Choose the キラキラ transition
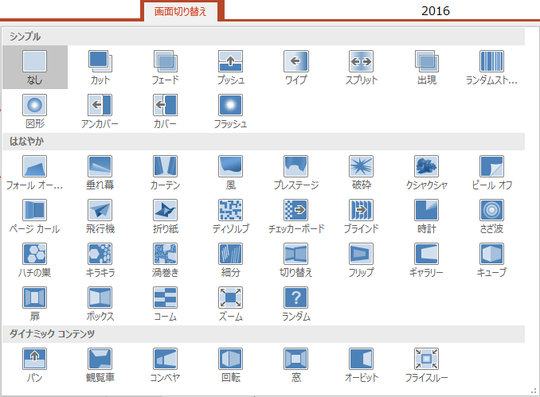Image resolution: width=540 pixels, height=397 pixels. pyautogui.click(x=100, y=260)
